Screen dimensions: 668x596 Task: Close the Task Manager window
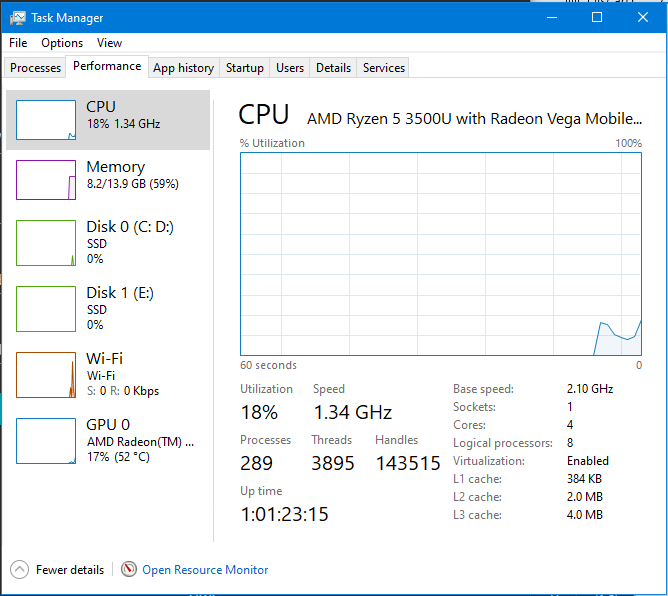click(x=643, y=17)
